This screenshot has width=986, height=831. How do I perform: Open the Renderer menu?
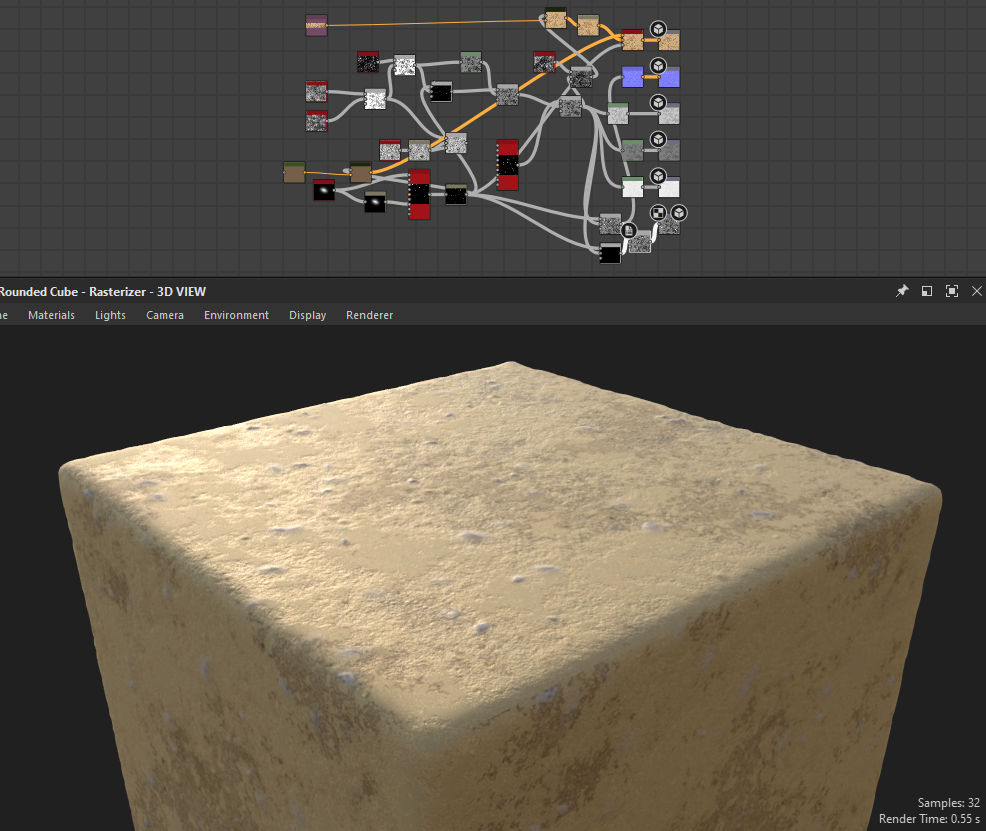(x=369, y=315)
